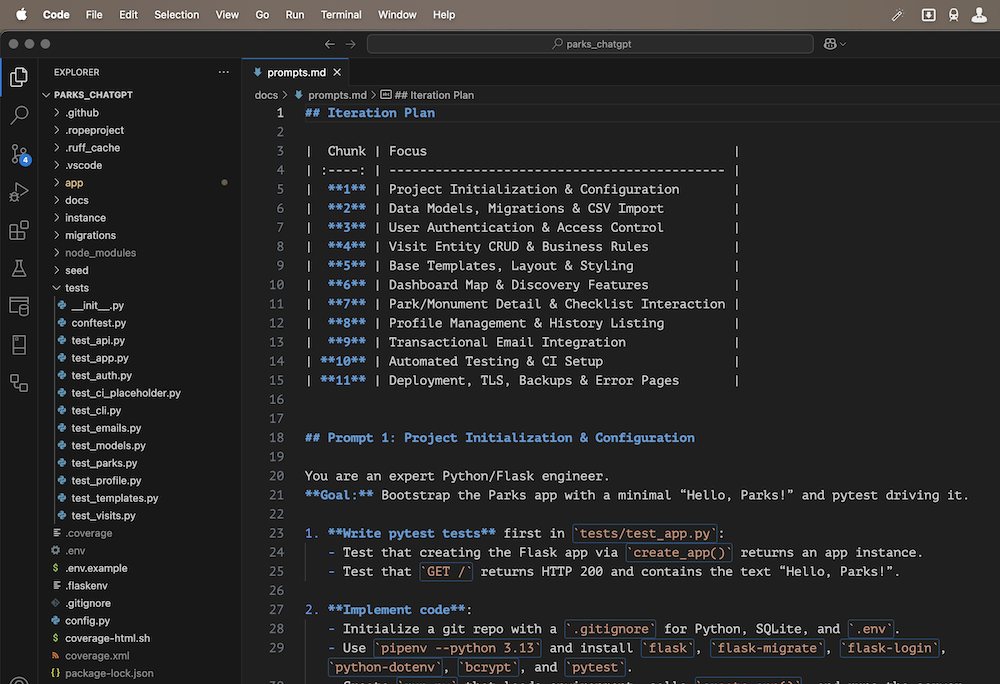Viewport: 1000px width, 684px height.
Task: Close the prompts.md tab
Action: pyautogui.click(x=337, y=73)
